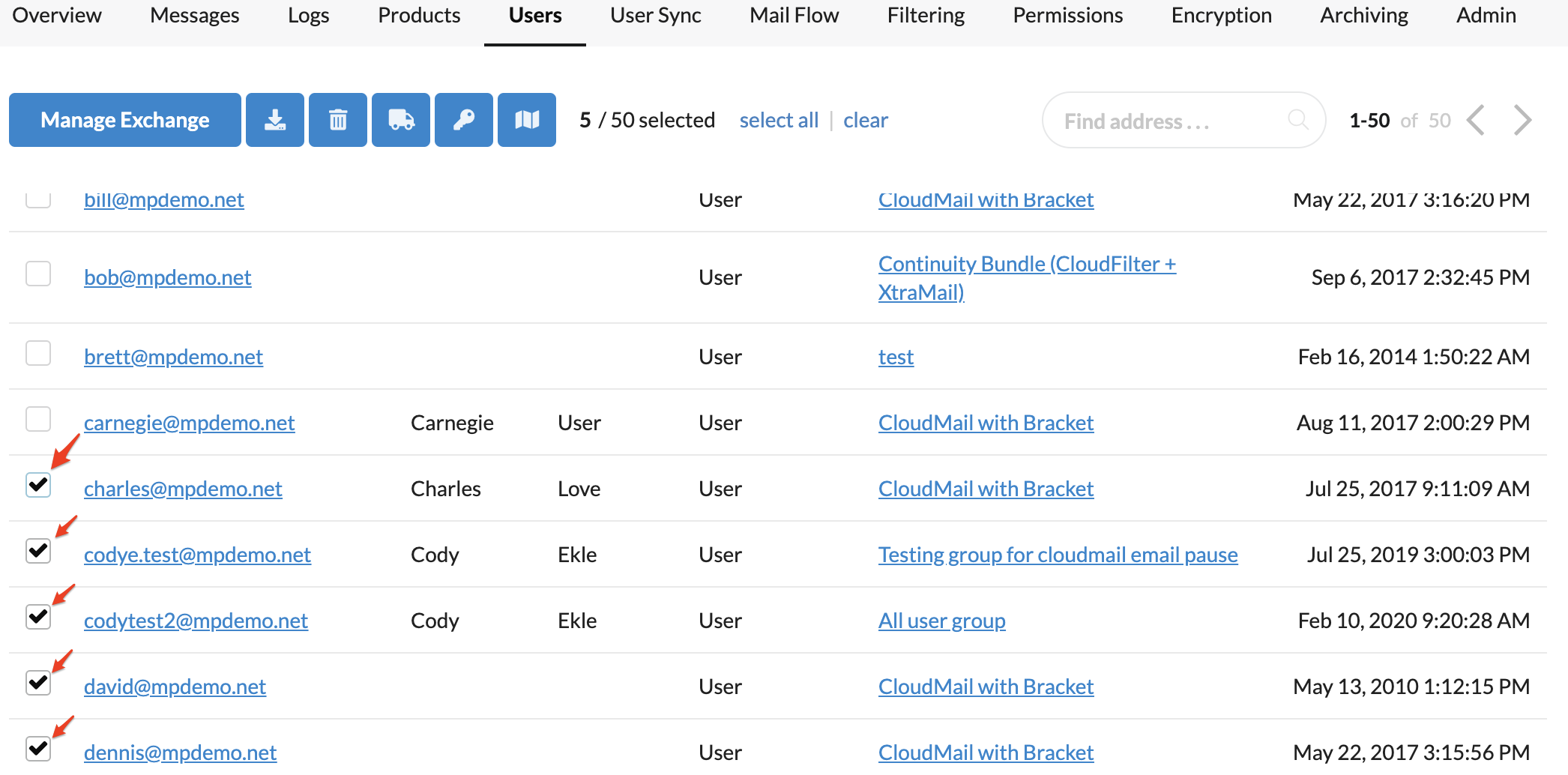
Task: Open the test group link
Action: (896, 357)
